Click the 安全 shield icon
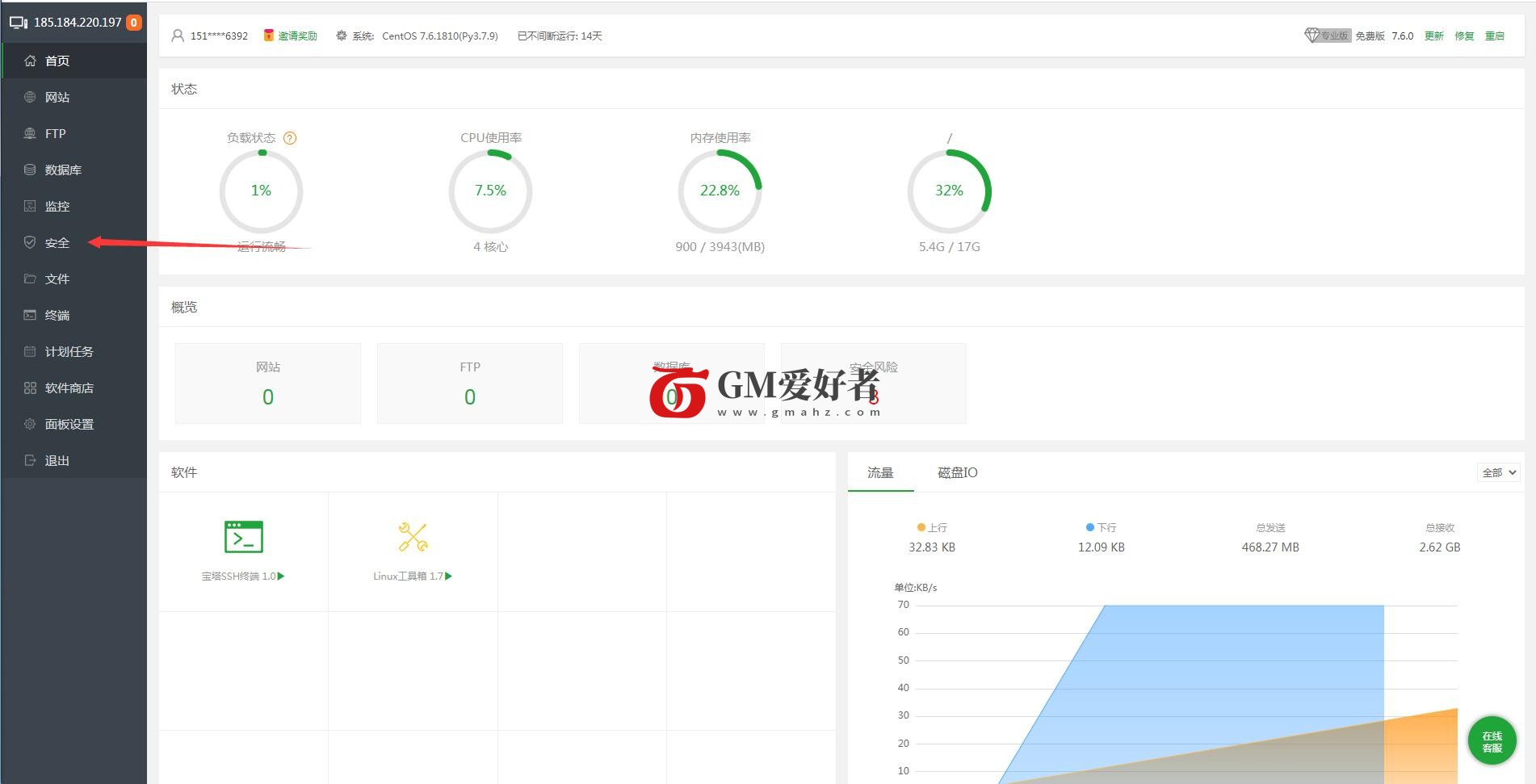Screen dimensions: 1536x784 pyautogui.click(x=30, y=242)
